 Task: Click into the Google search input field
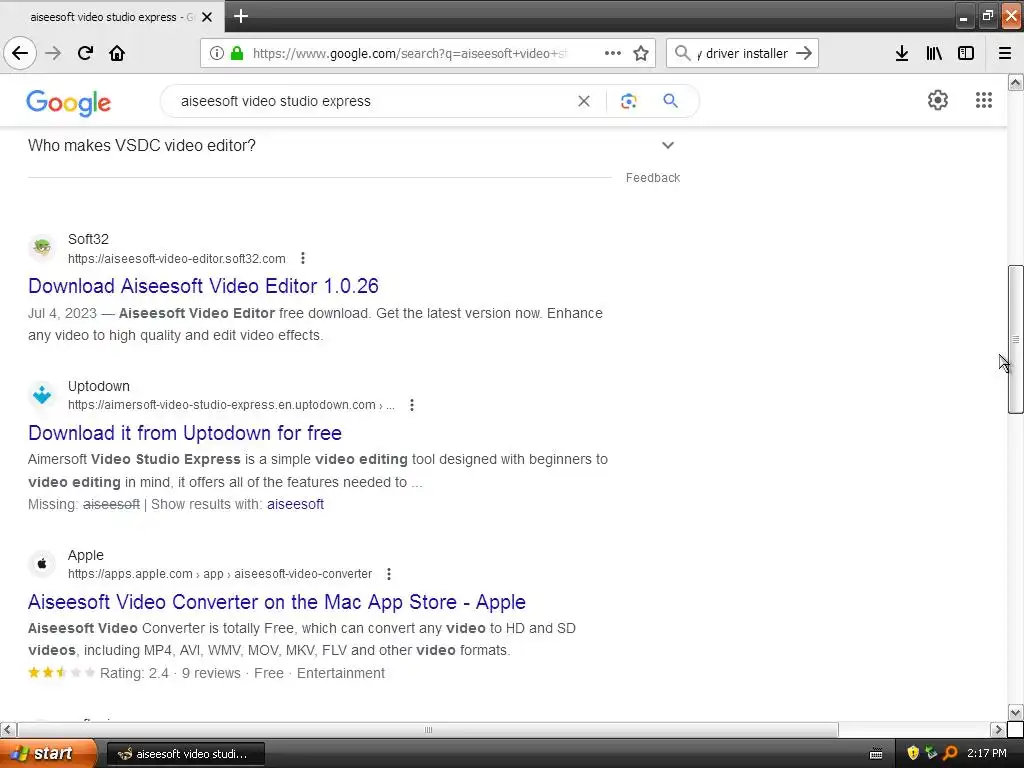tap(372, 101)
